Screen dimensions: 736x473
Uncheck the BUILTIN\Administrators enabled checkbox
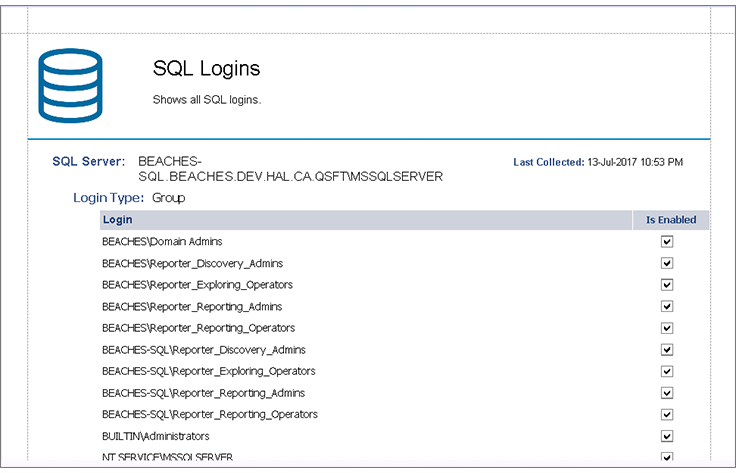667,436
